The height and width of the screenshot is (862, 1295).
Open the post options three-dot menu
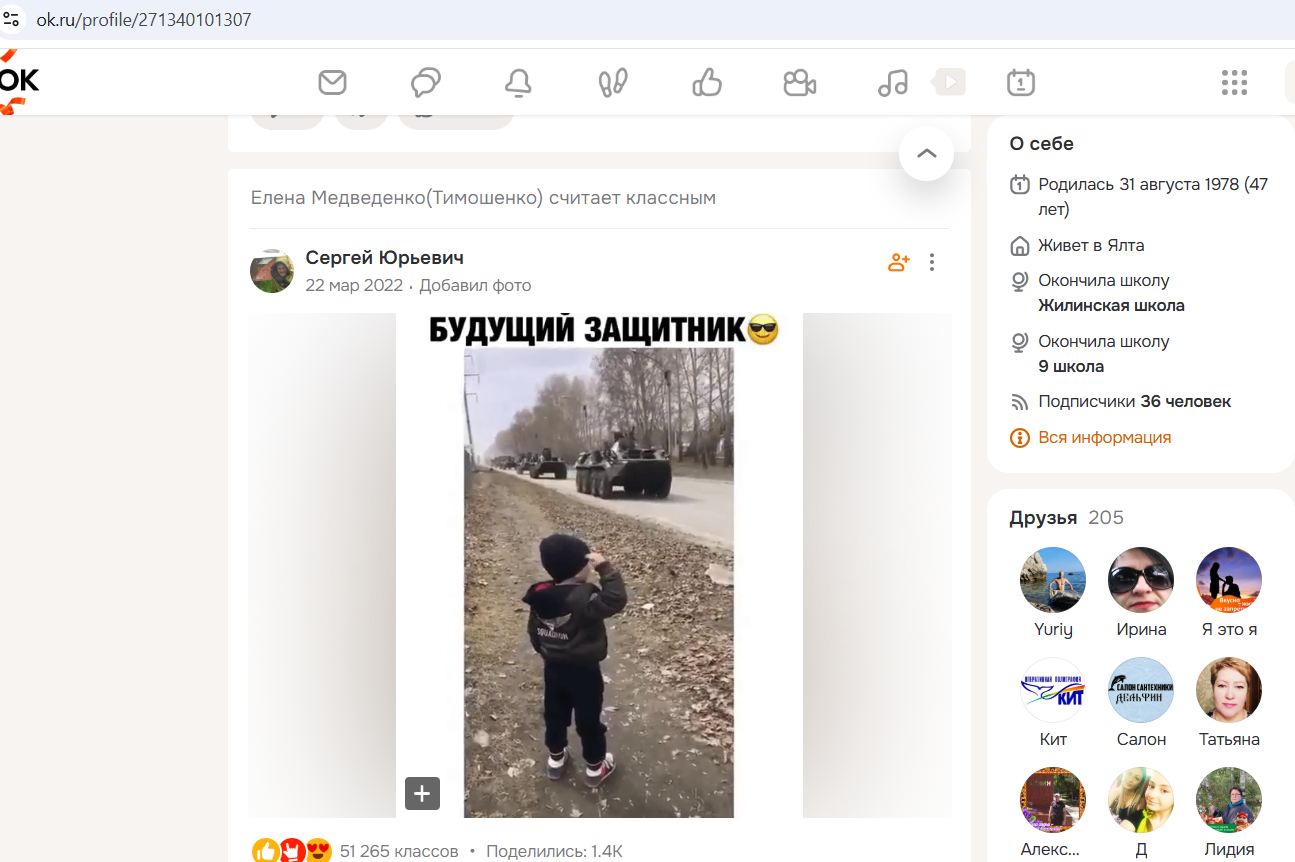point(932,262)
